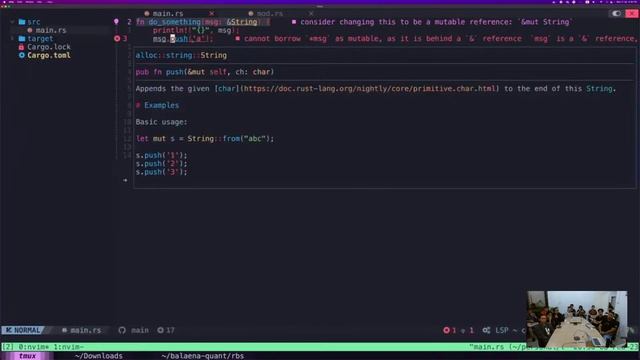Click alloc::string::String in hover popup
Screen dimensions: 640x360
pyautogui.click(x=181, y=55)
